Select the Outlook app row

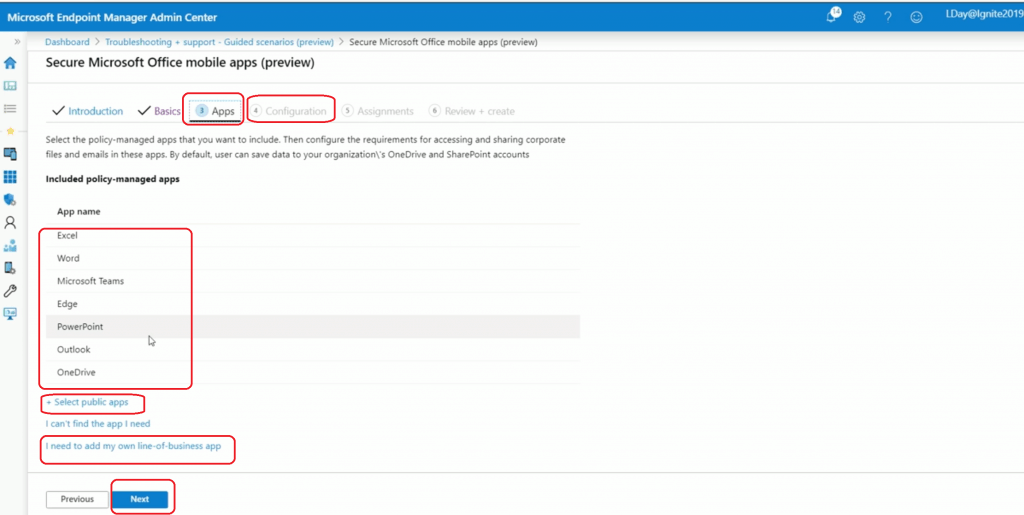313,350
